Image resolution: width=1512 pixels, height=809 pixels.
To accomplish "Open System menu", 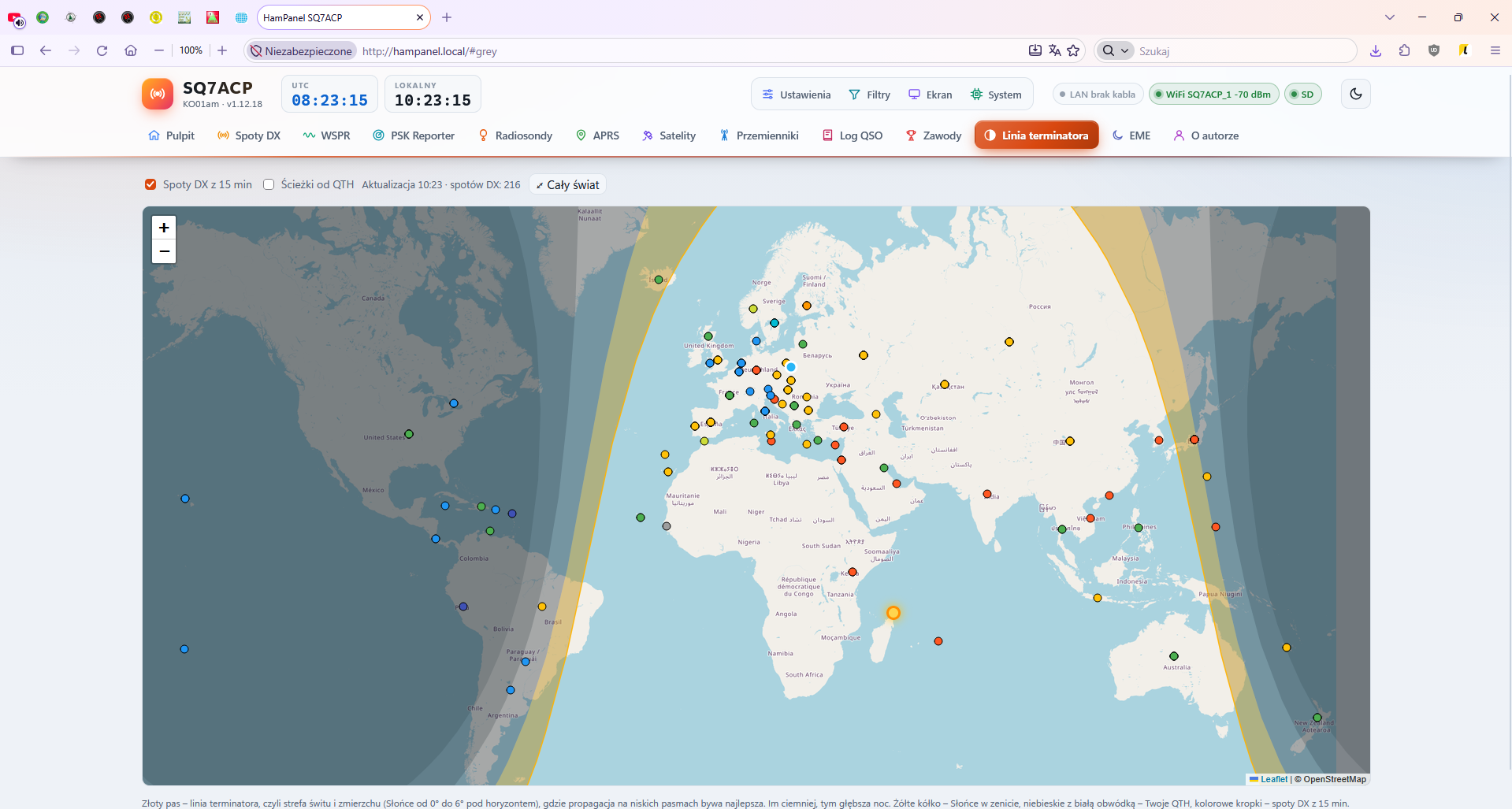I will [996, 95].
